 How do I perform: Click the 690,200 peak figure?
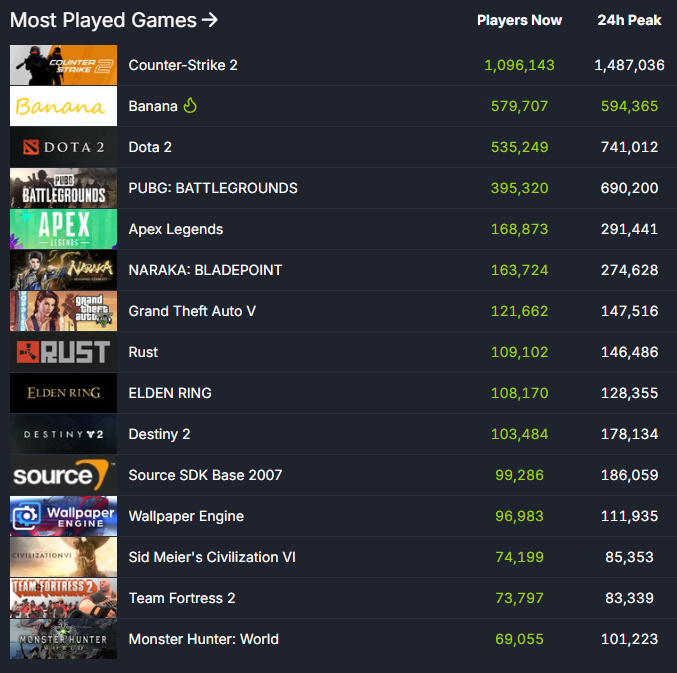point(629,188)
